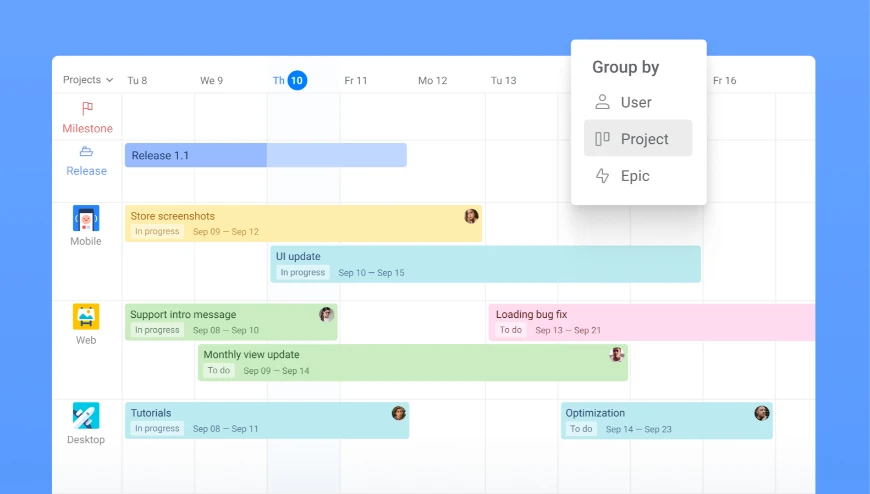870x494 pixels.
Task: Open the Loading bug fix task
Action: click(x=652, y=322)
